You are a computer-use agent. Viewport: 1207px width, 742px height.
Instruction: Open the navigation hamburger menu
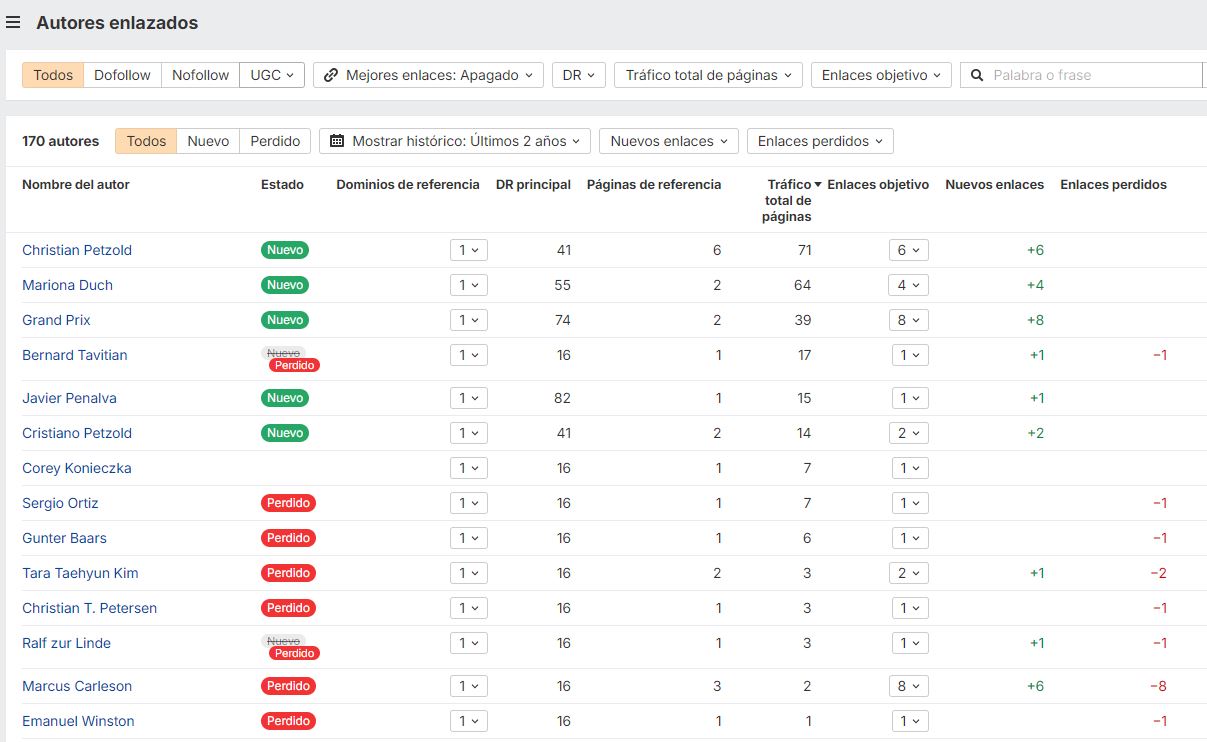pyautogui.click(x=13, y=23)
